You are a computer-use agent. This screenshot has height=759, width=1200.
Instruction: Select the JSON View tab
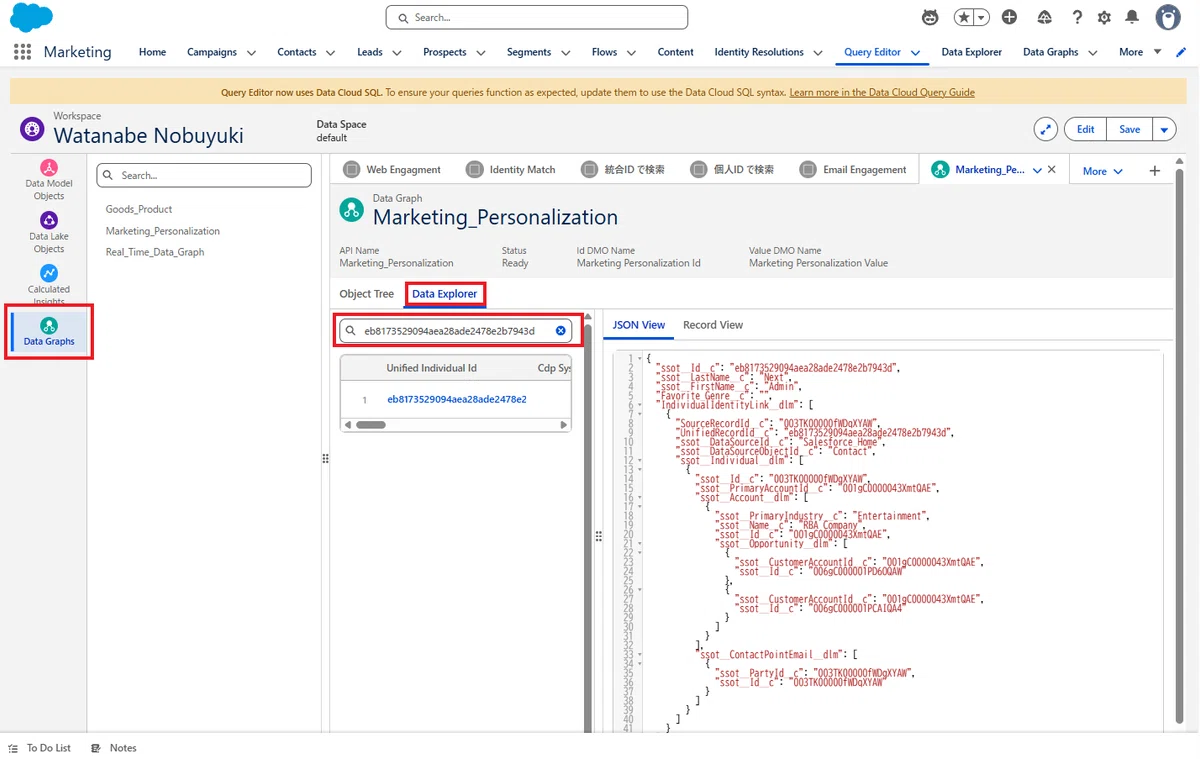click(x=639, y=325)
